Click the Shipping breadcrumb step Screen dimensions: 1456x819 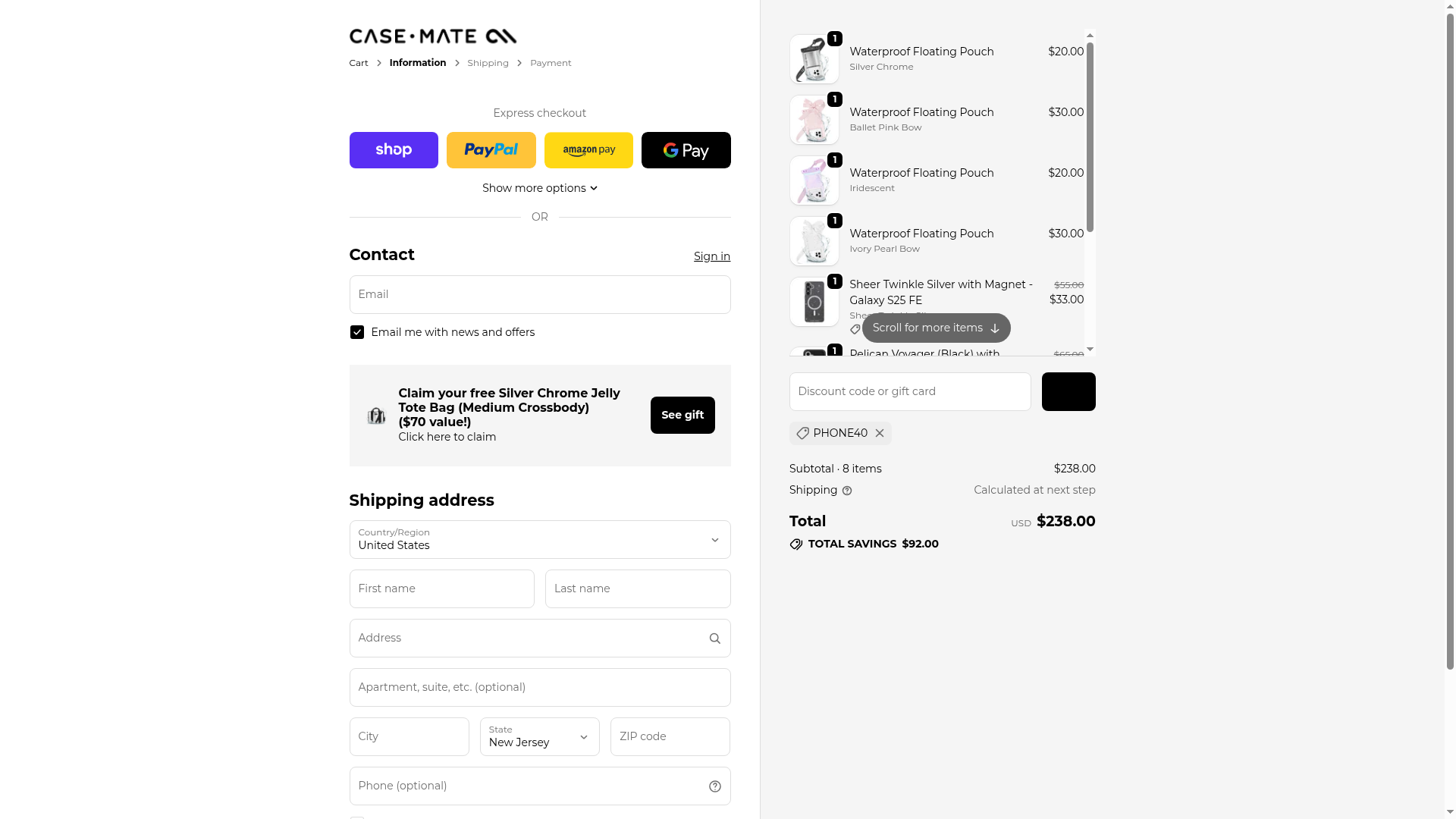pyautogui.click(x=488, y=63)
